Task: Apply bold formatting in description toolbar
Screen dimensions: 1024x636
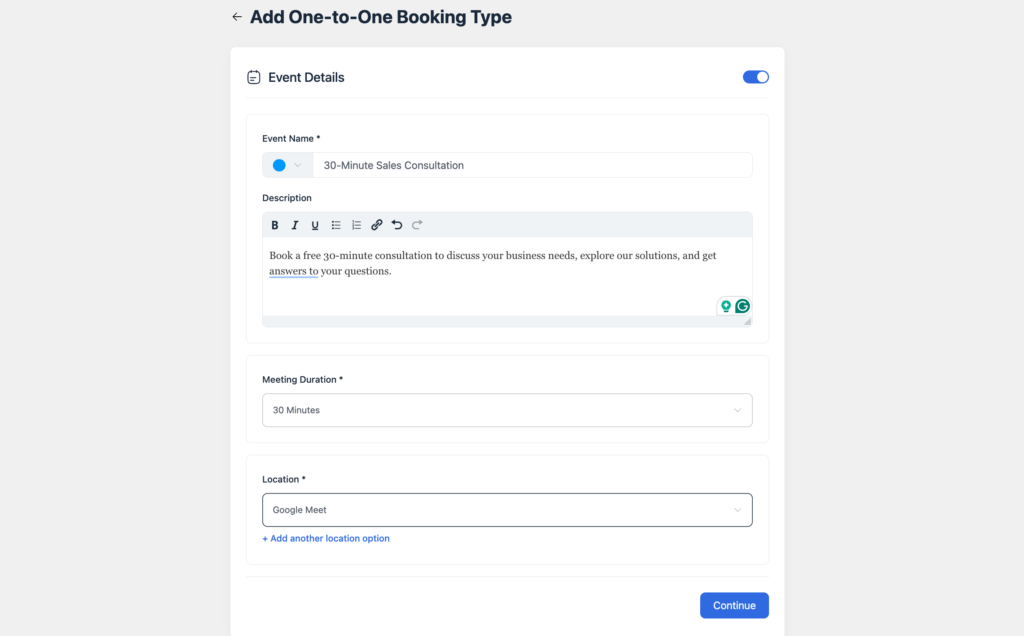Action: pos(275,225)
